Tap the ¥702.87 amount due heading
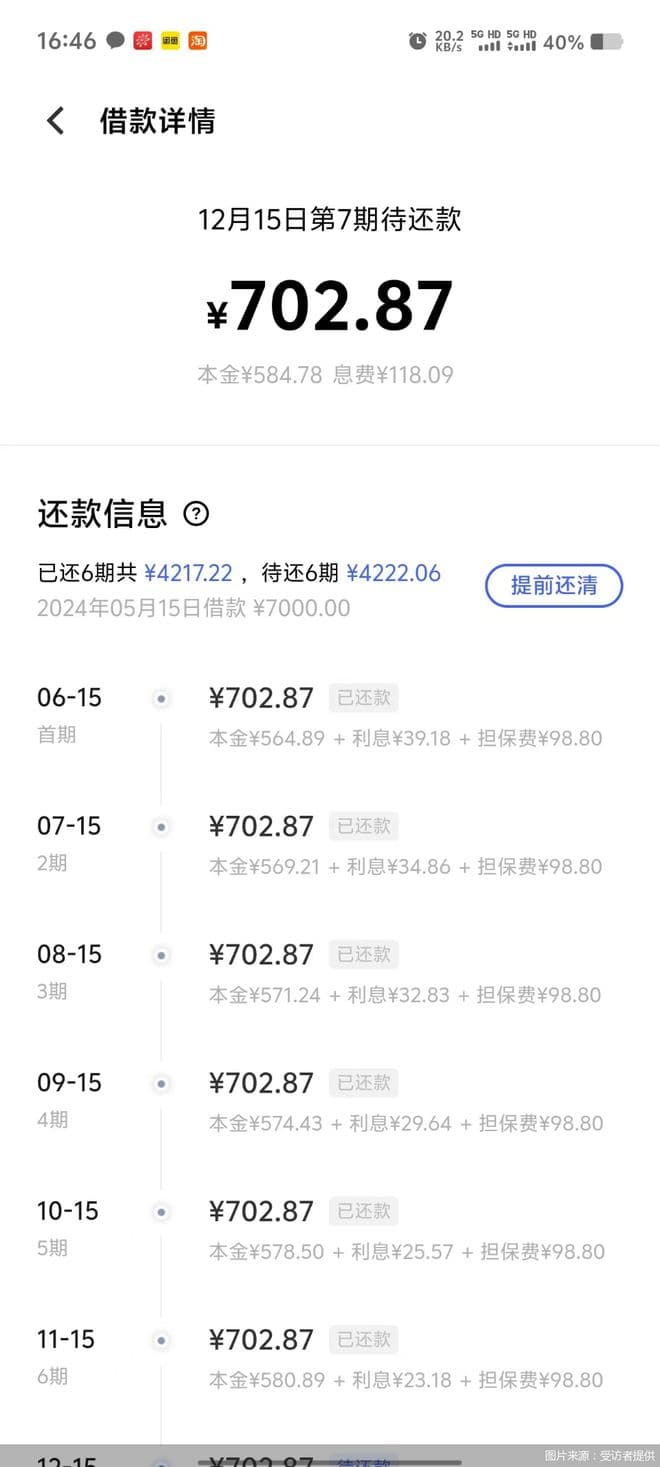The width and height of the screenshot is (660, 1467). click(x=330, y=306)
